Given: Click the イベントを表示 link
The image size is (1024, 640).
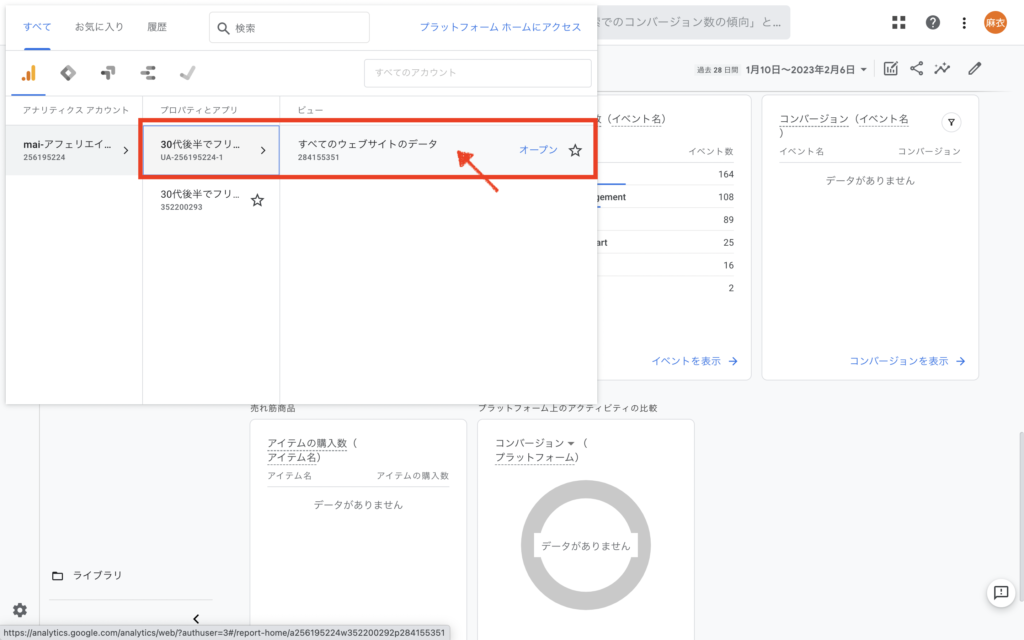Looking at the screenshot, I should coord(694,361).
